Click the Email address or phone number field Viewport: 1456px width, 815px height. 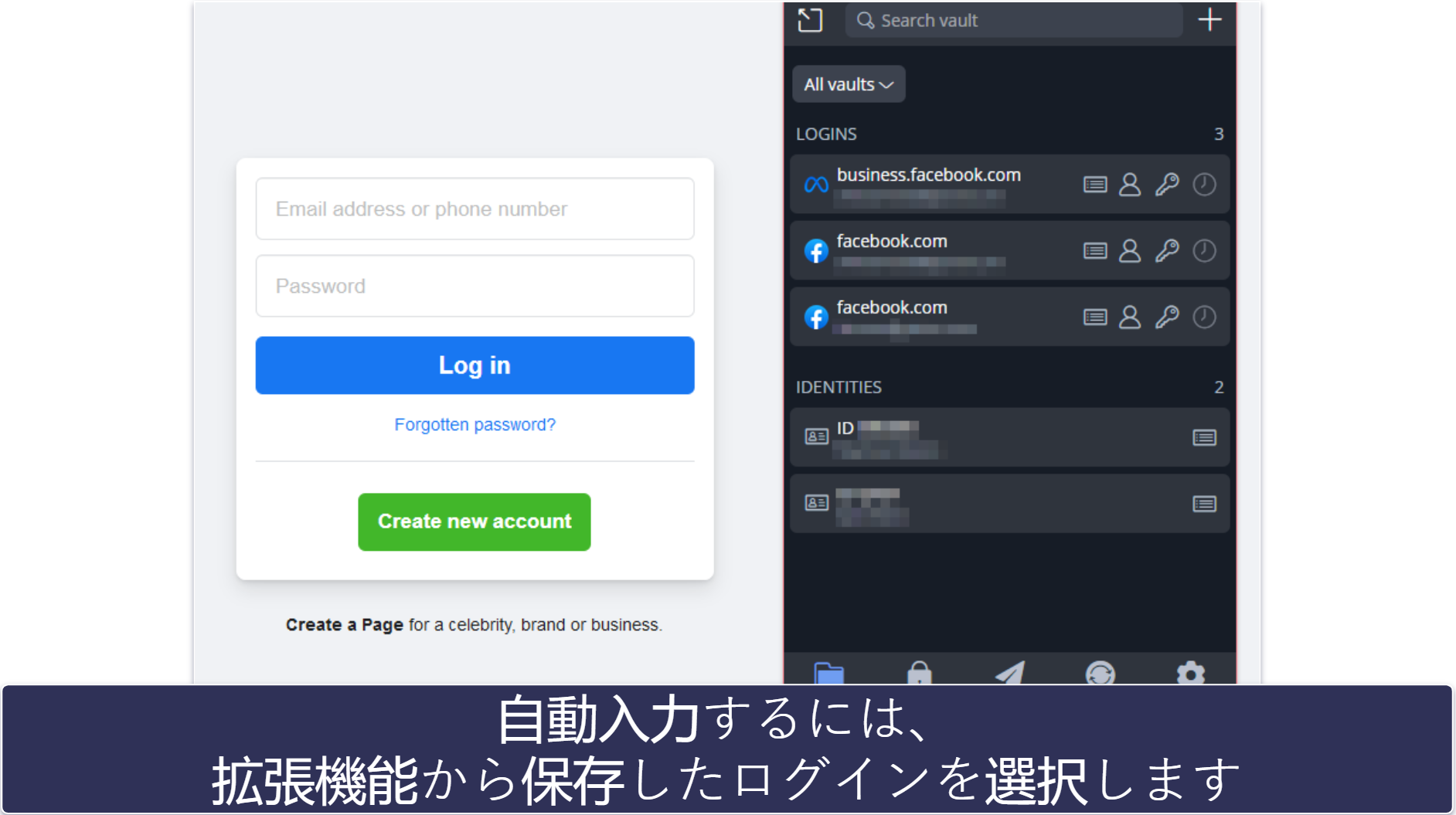[x=475, y=209]
